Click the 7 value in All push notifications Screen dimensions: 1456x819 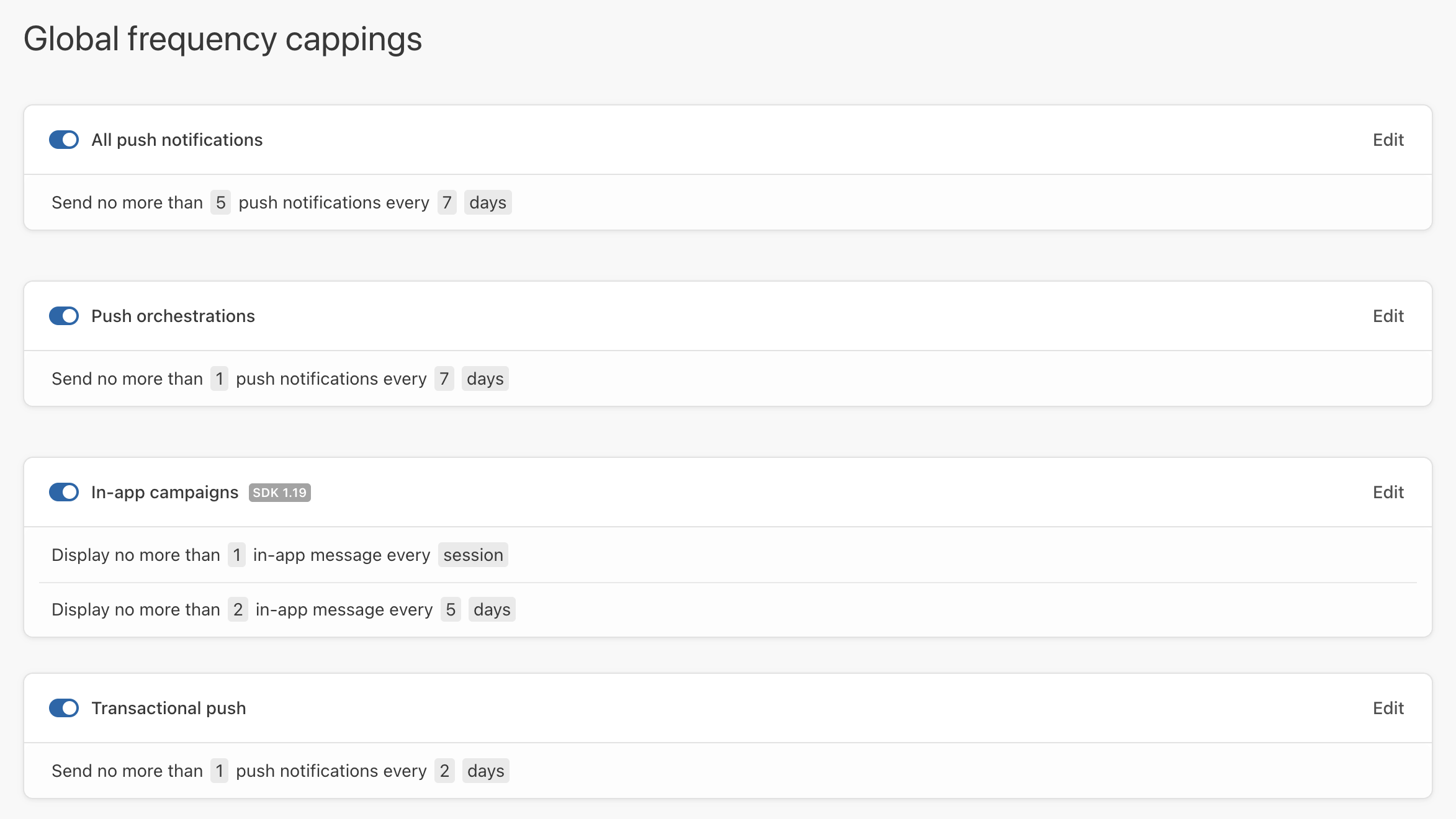[447, 202]
